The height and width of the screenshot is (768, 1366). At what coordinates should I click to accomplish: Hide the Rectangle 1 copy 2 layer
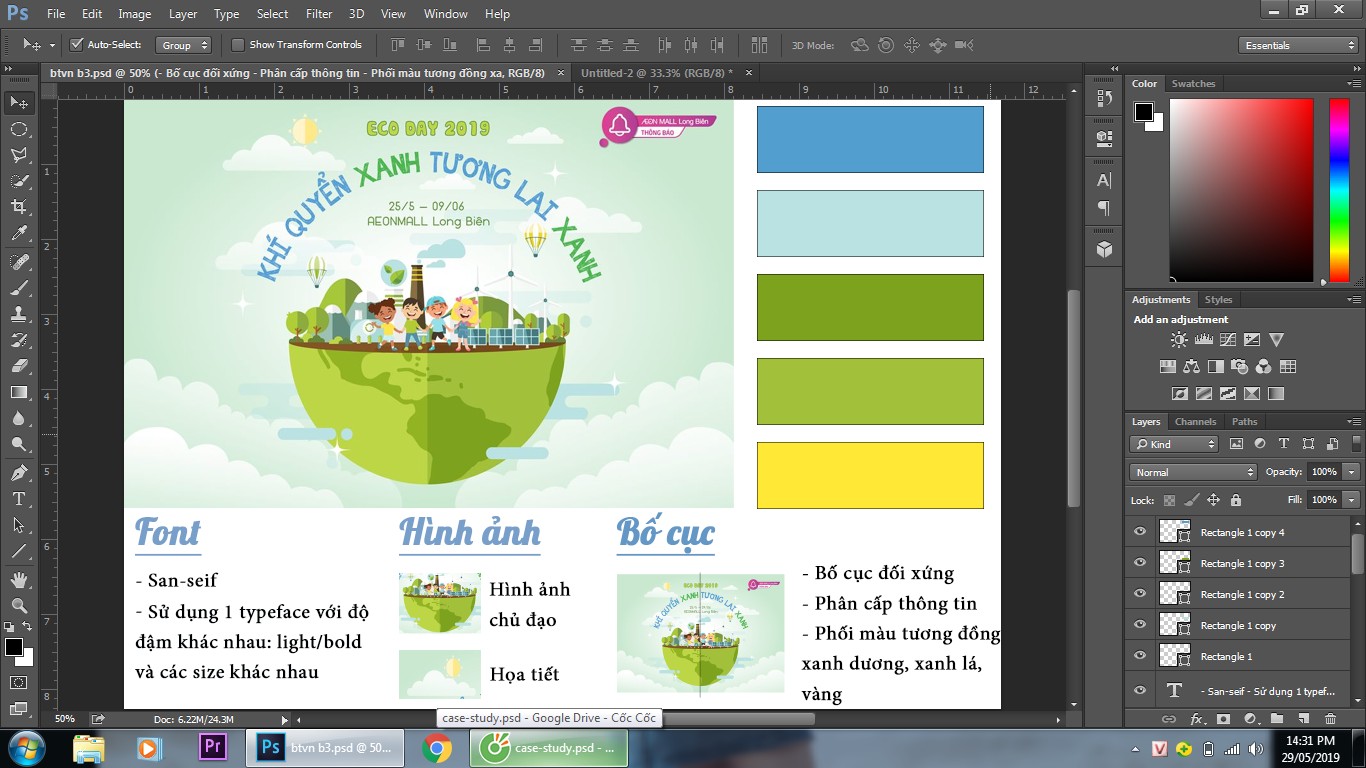1140,594
